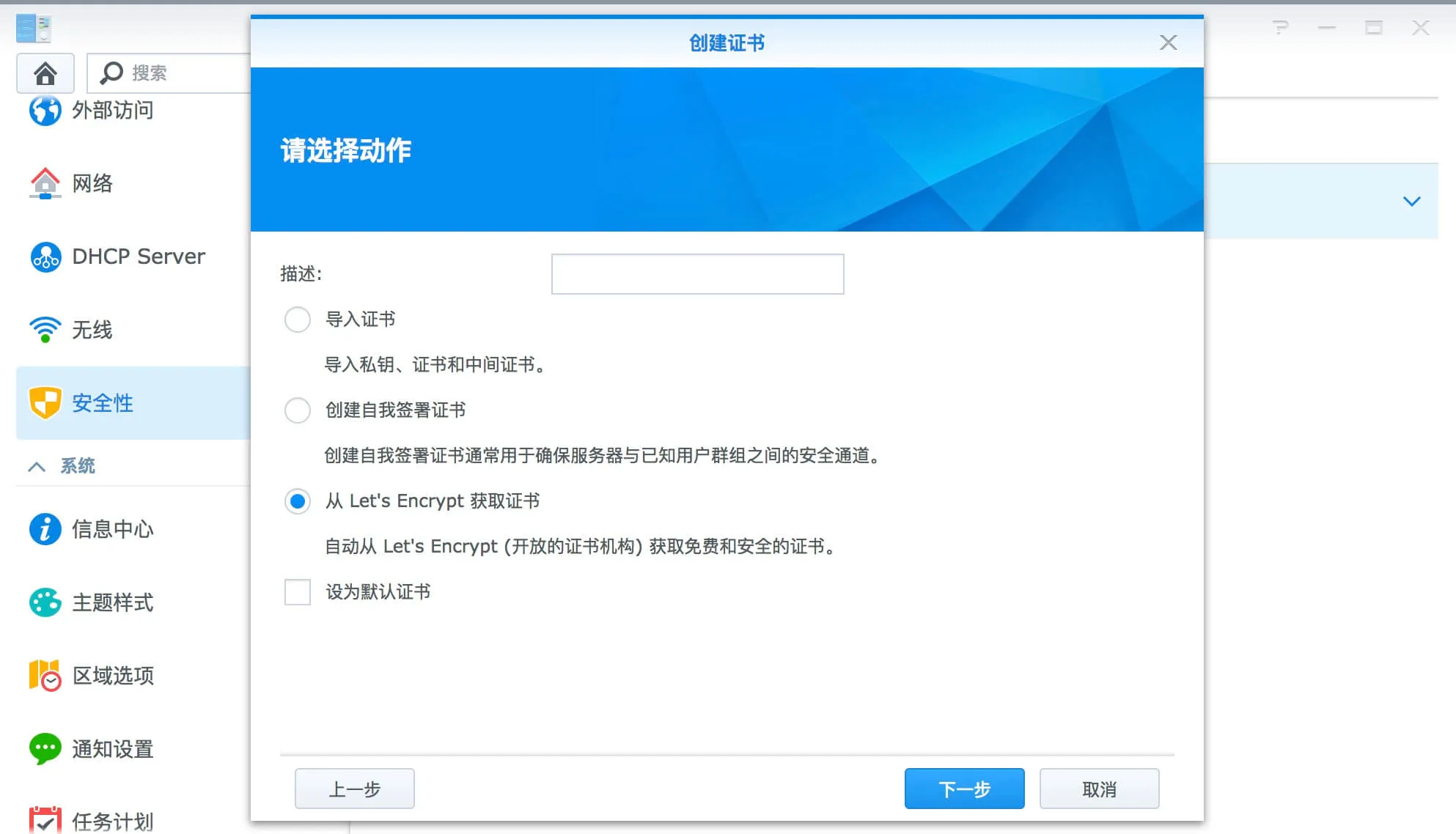Collapse the 系统 section chevron

[x=37, y=466]
